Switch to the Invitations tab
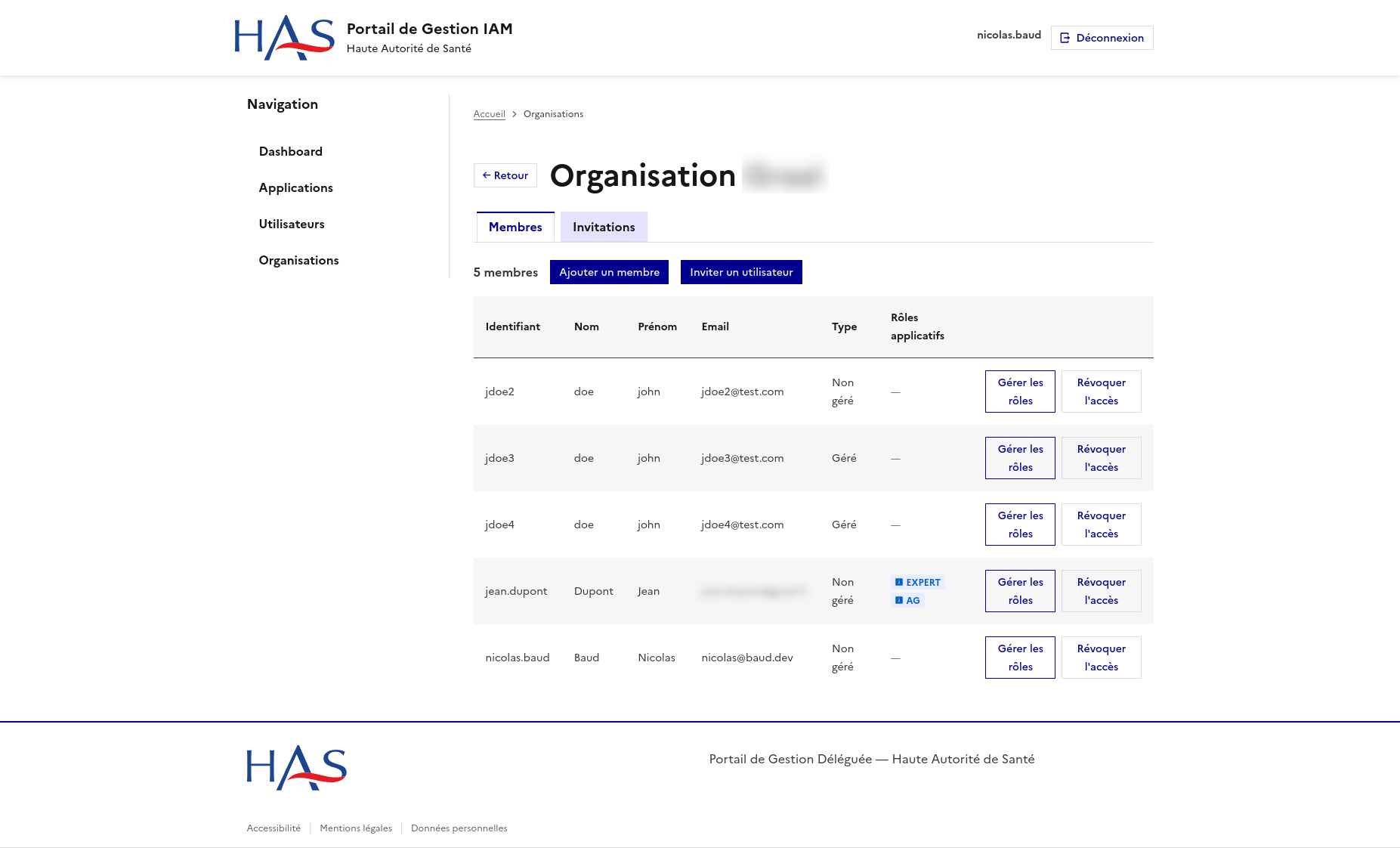1400x848 pixels. 604,227
